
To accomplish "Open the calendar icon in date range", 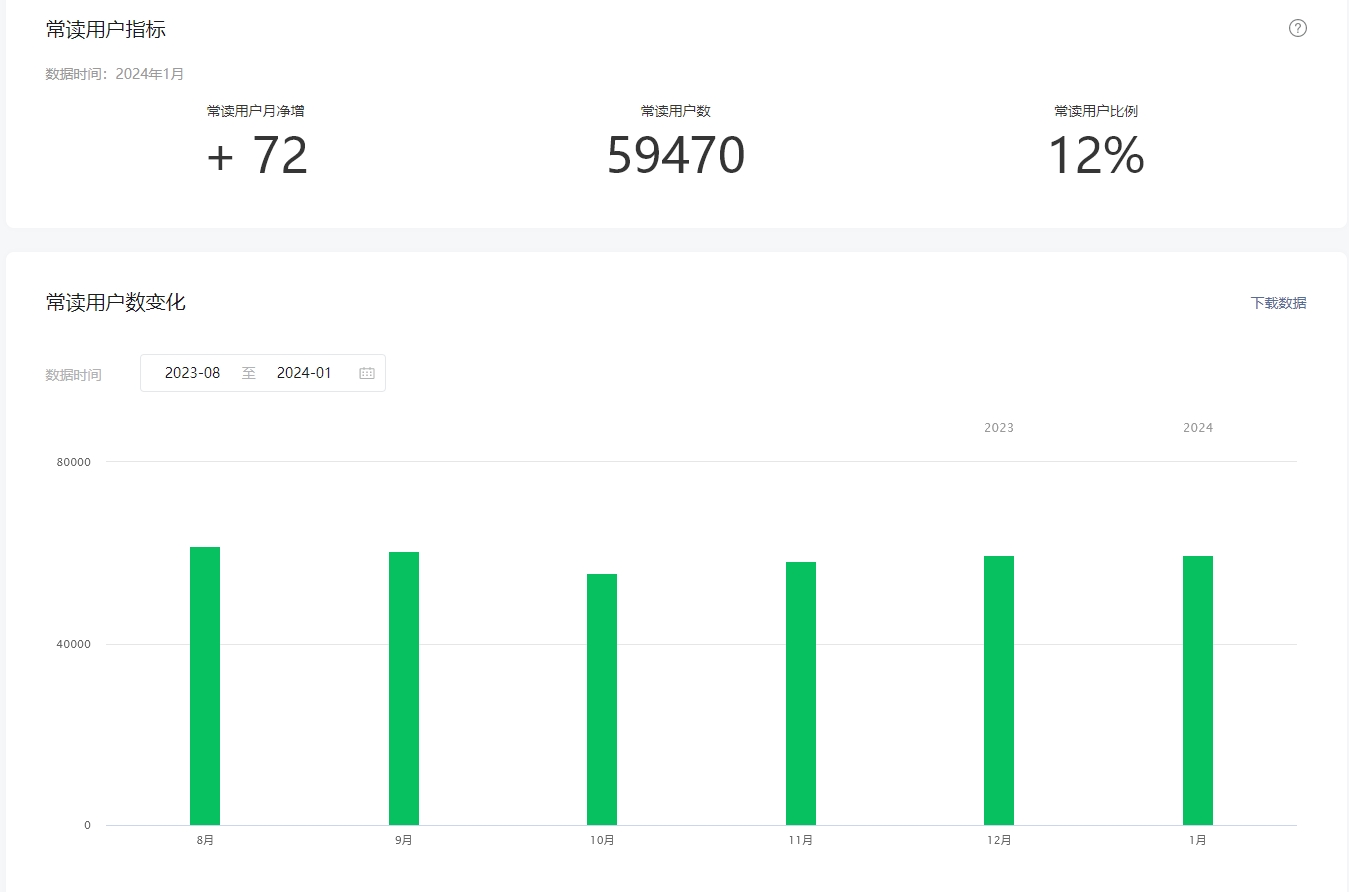I will [367, 373].
